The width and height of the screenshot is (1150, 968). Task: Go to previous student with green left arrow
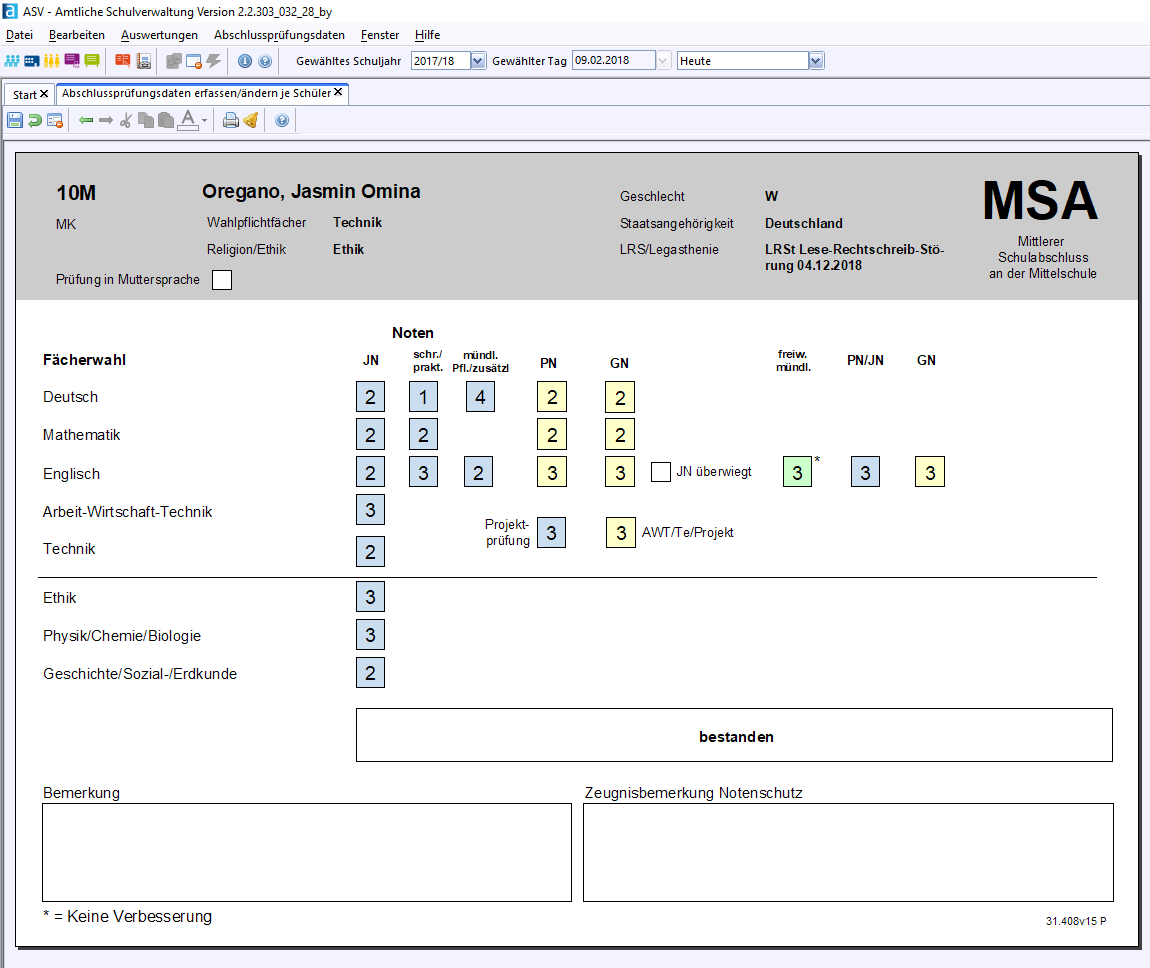pos(86,120)
